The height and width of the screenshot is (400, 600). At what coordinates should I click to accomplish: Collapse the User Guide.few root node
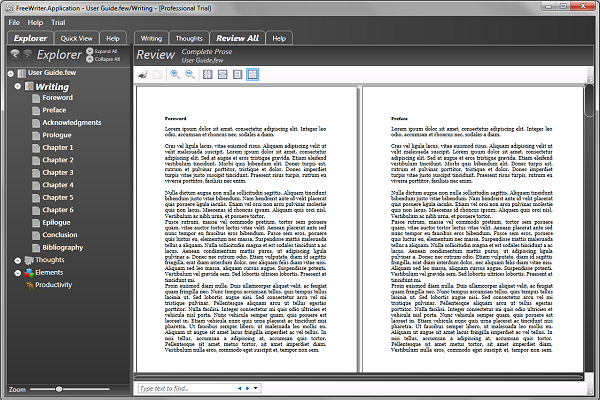(x=11, y=74)
